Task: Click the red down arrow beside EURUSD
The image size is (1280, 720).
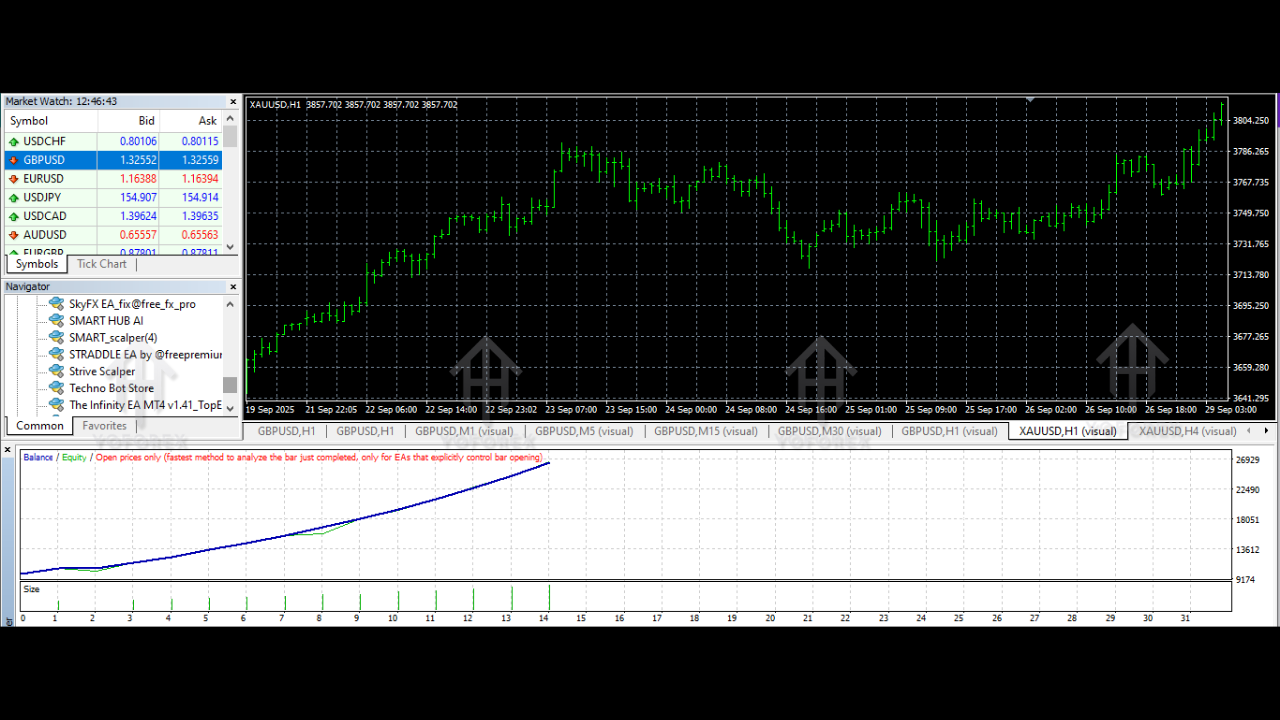Action: (x=14, y=179)
